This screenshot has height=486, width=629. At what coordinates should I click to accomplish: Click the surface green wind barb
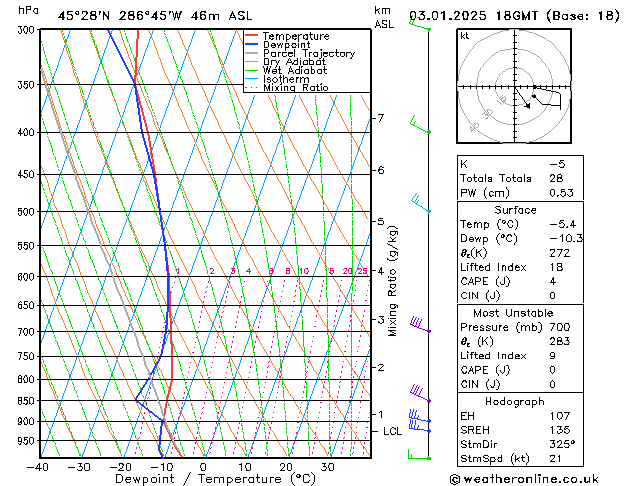tap(420, 454)
